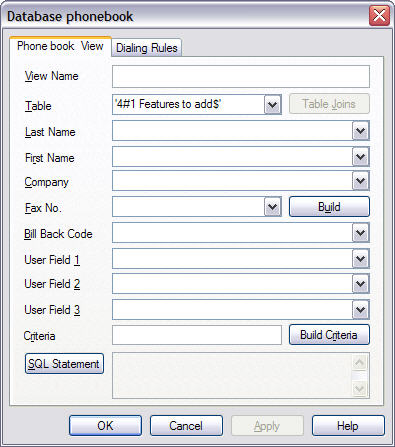Switch to the Dialing Rules tab
This screenshot has height=447, width=395.
coord(147,48)
